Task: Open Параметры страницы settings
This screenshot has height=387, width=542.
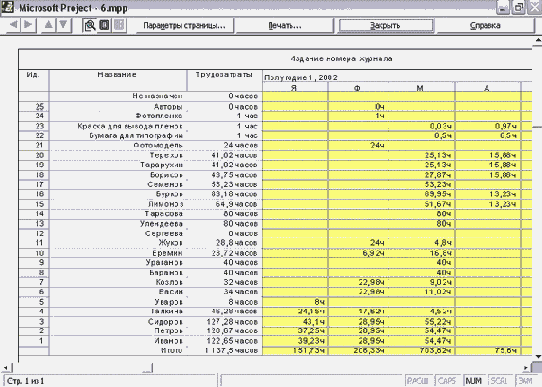Action: pyautogui.click(x=185, y=26)
